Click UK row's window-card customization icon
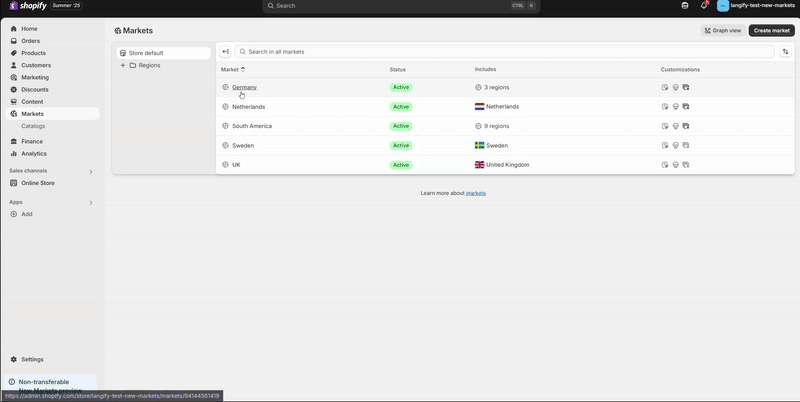 pyautogui.click(x=686, y=165)
